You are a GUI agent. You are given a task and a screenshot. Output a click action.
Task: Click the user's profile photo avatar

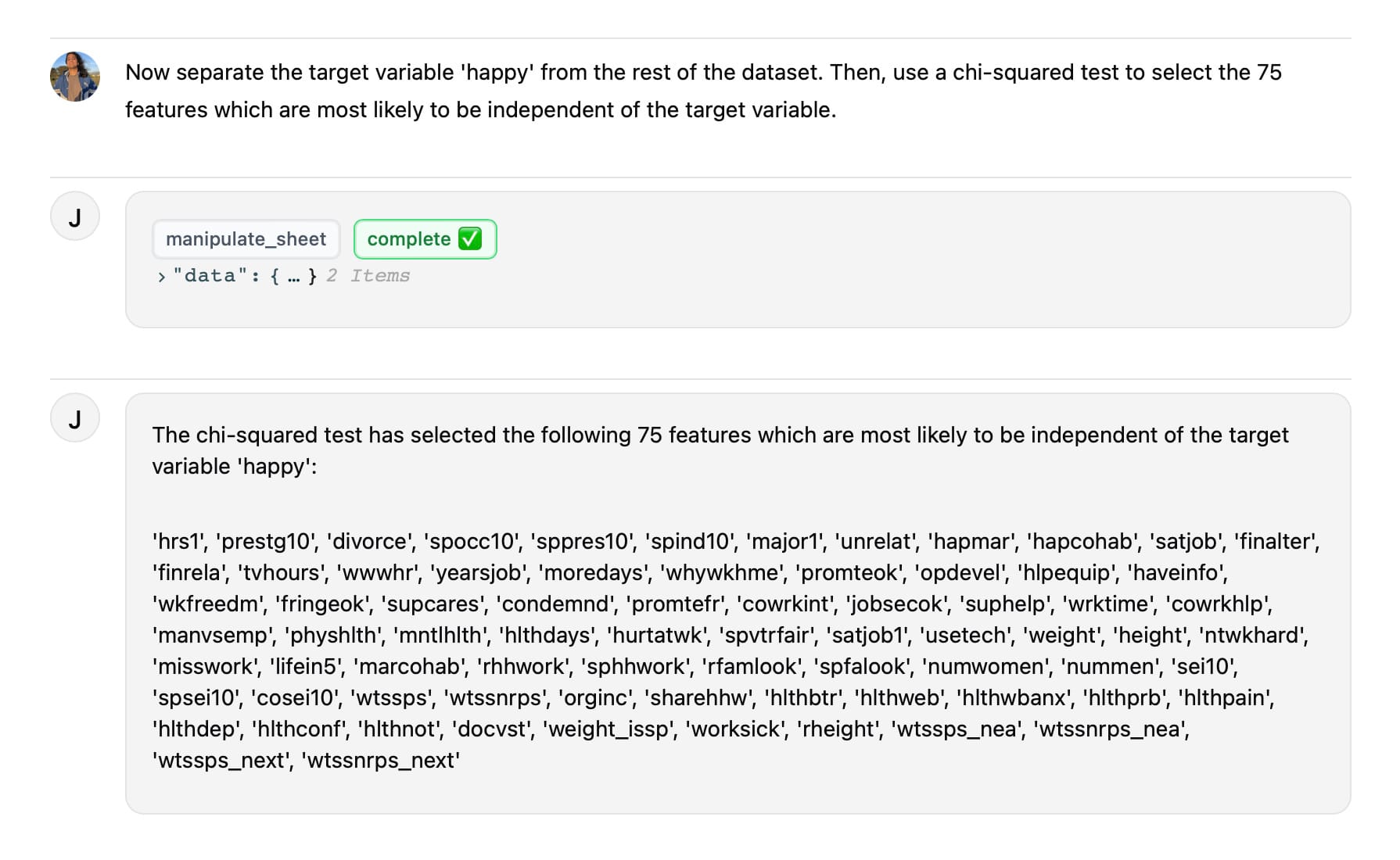[x=75, y=77]
